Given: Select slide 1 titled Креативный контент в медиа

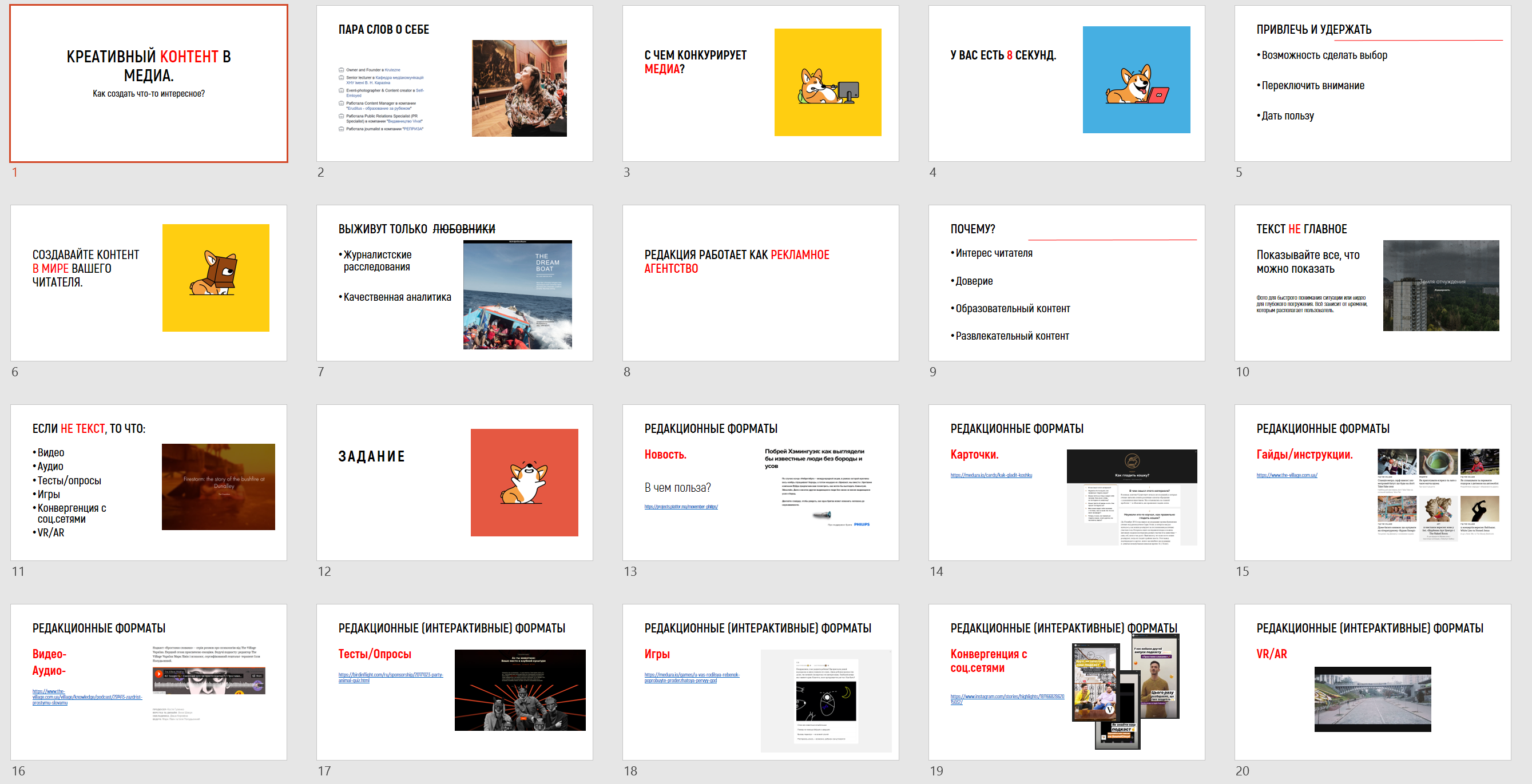Looking at the screenshot, I should click(149, 83).
